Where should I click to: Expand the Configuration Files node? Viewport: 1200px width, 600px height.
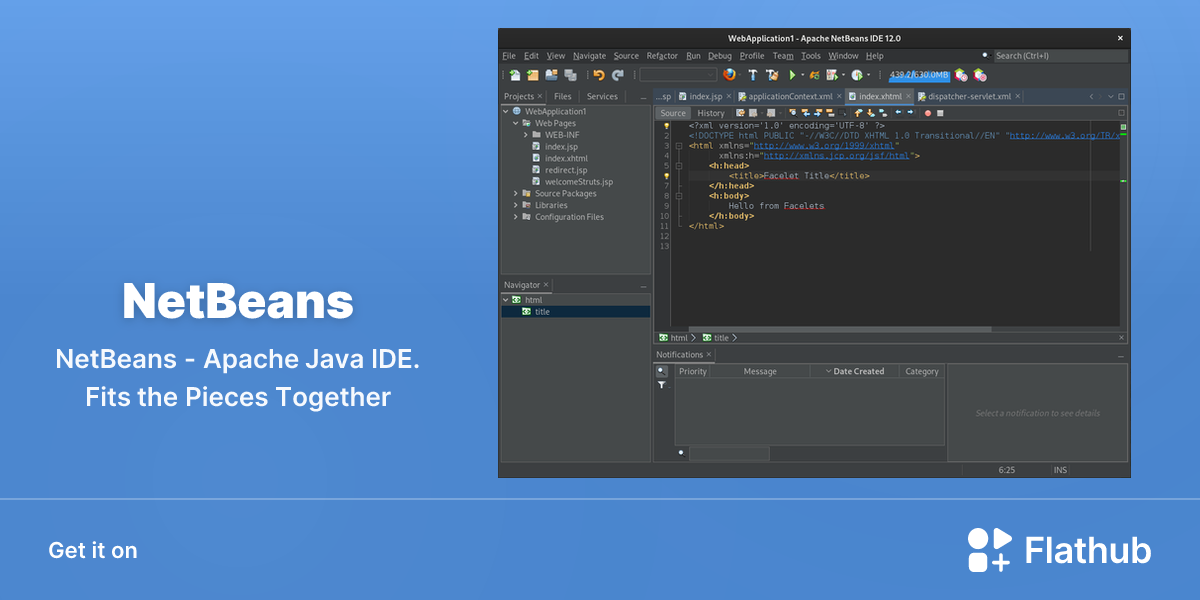pyautogui.click(x=516, y=217)
